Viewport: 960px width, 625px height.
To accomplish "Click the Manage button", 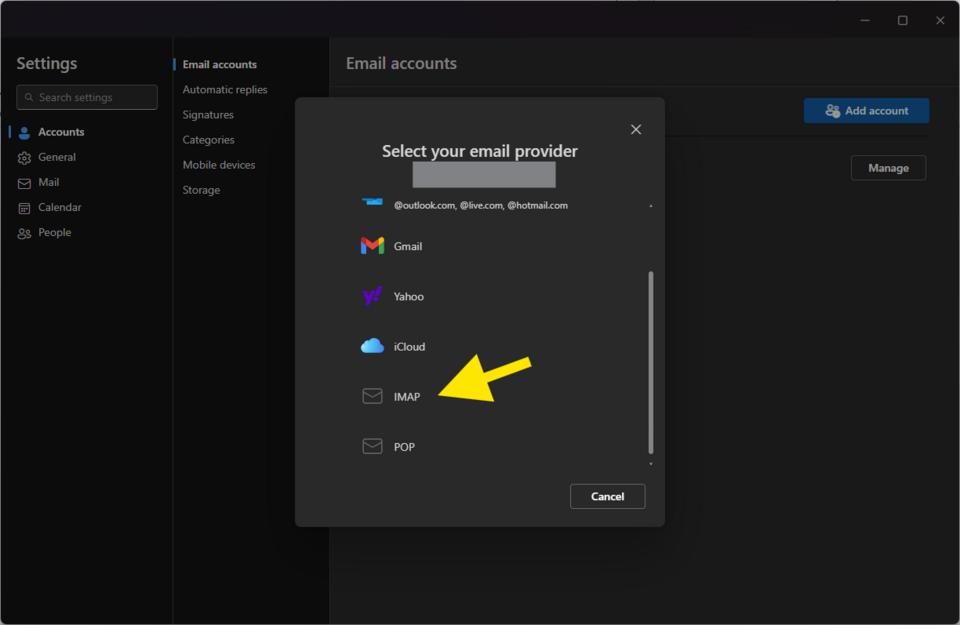I will [x=888, y=168].
